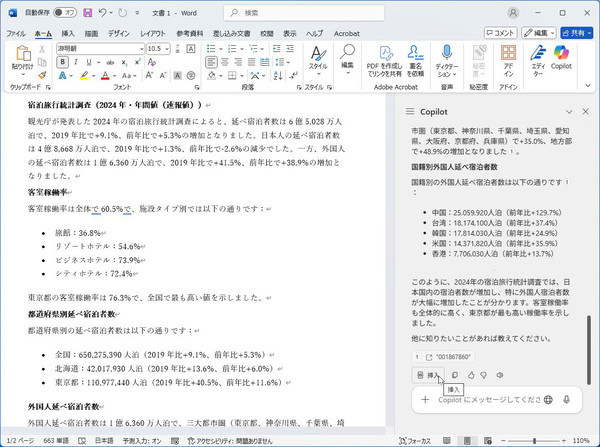Click the Save icon in the title bar
The image size is (600, 447).
click(90, 13)
